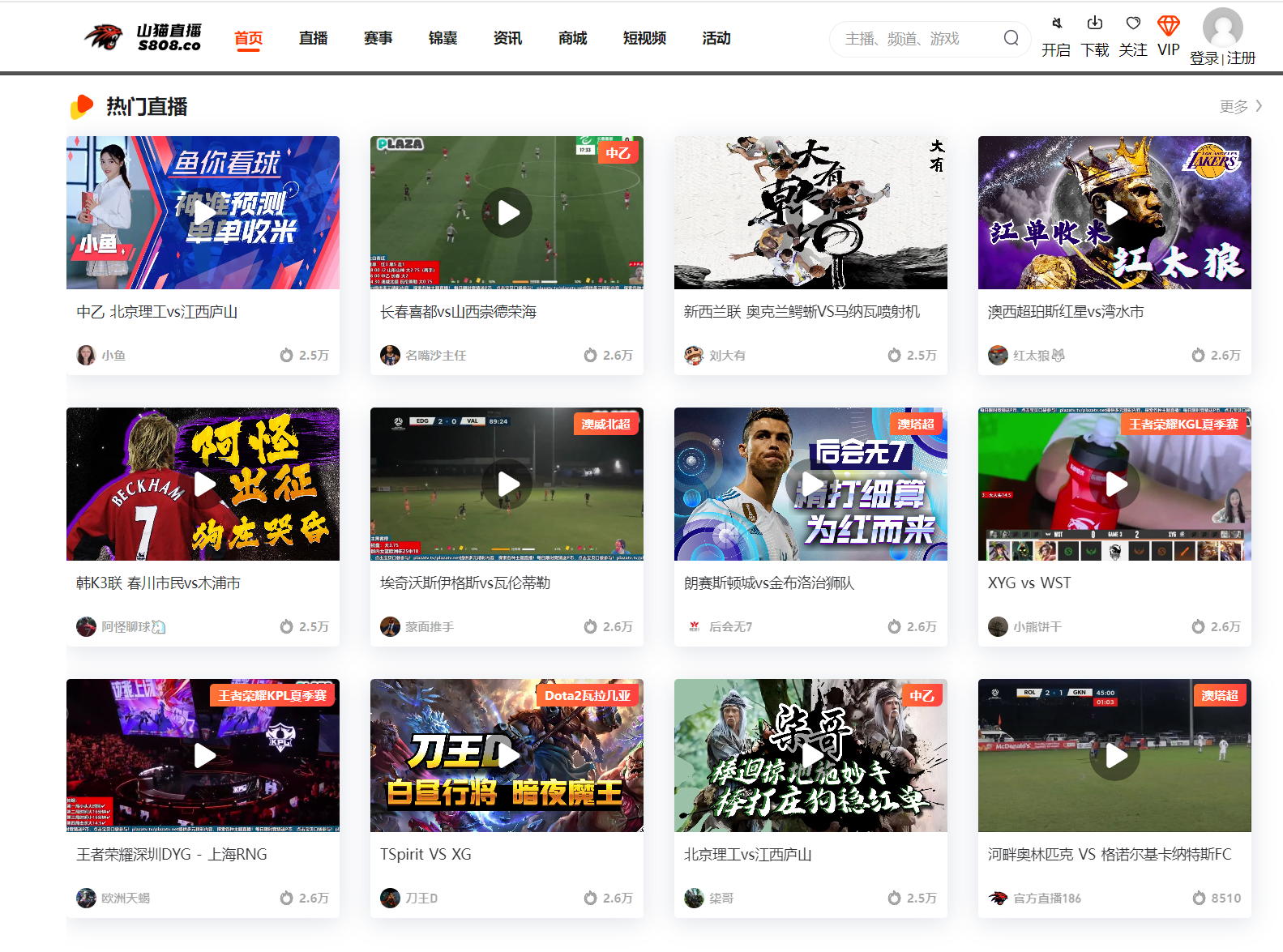This screenshot has width=1283, height=952.
Task: Open the TSpirit VS XG title link
Action: pyautogui.click(x=426, y=855)
